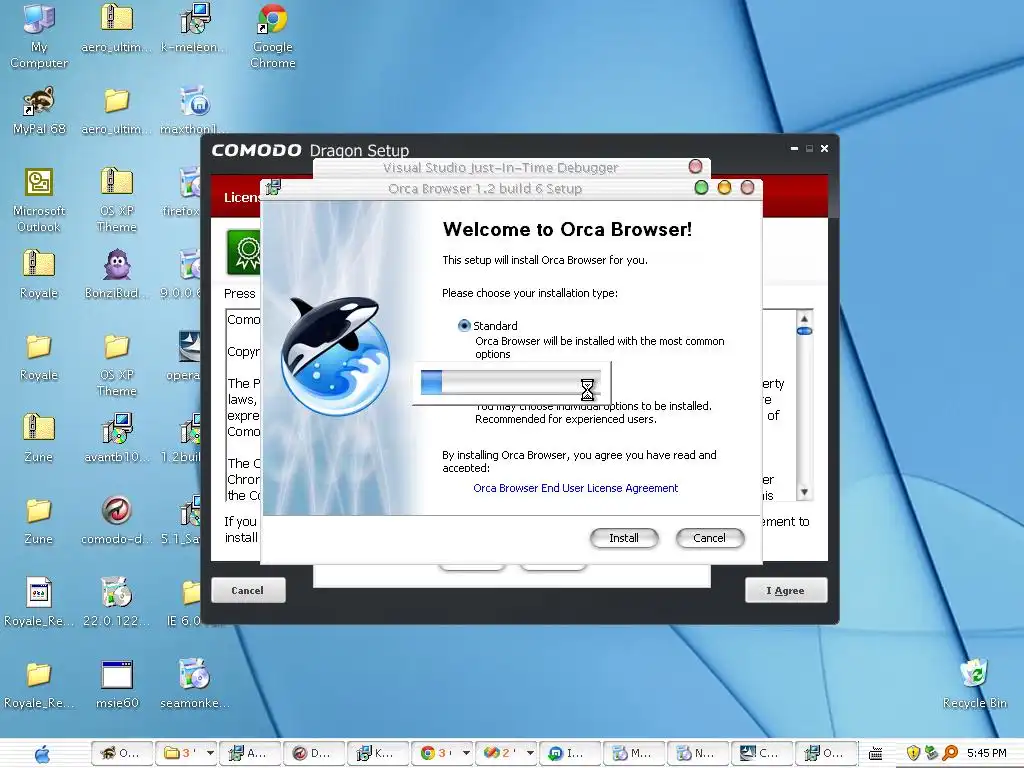1024x768 pixels.
Task: Click the keyboard icon in the taskbar
Action: [x=876, y=754]
